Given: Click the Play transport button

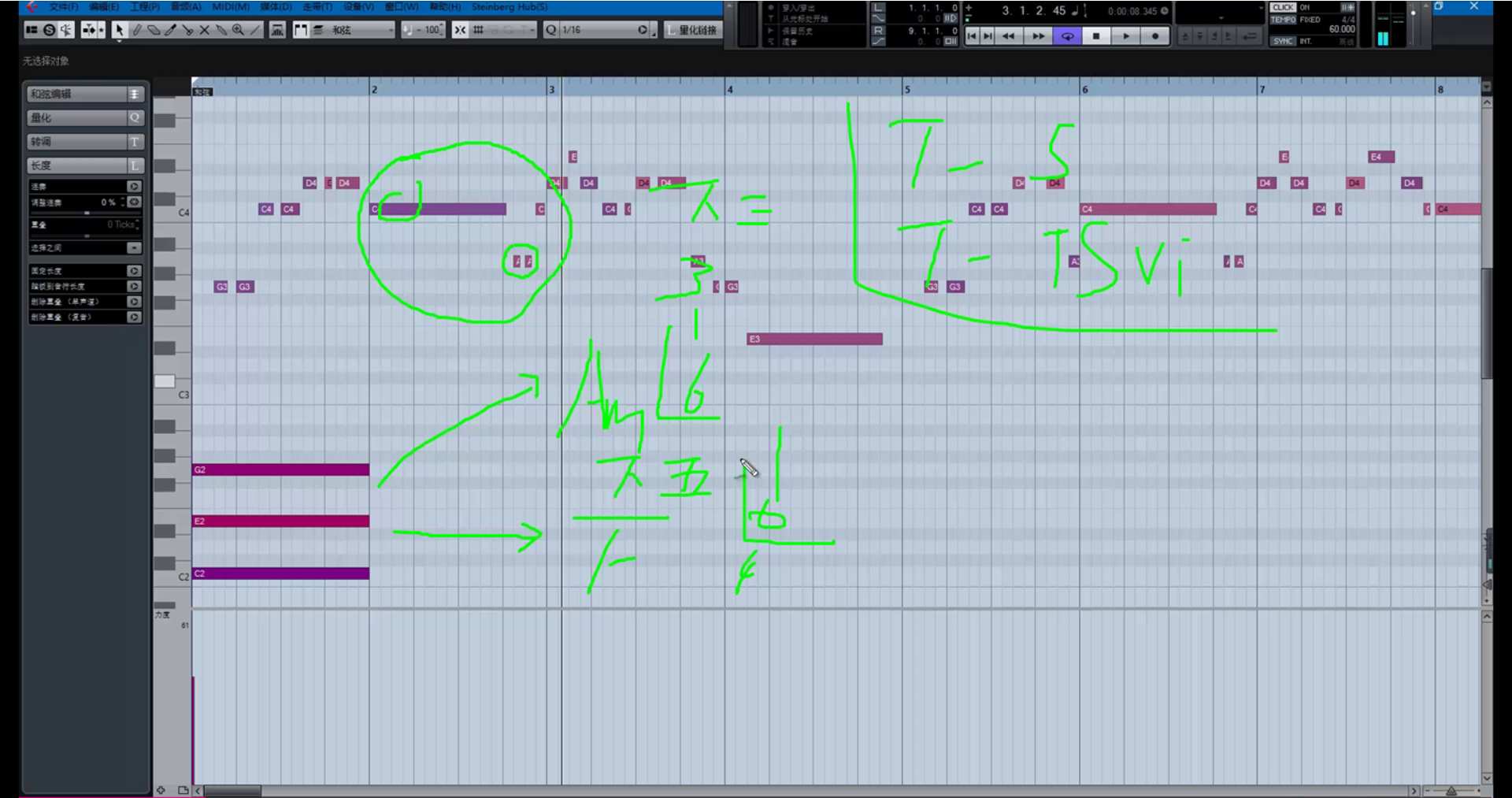Looking at the screenshot, I should point(1126,36).
